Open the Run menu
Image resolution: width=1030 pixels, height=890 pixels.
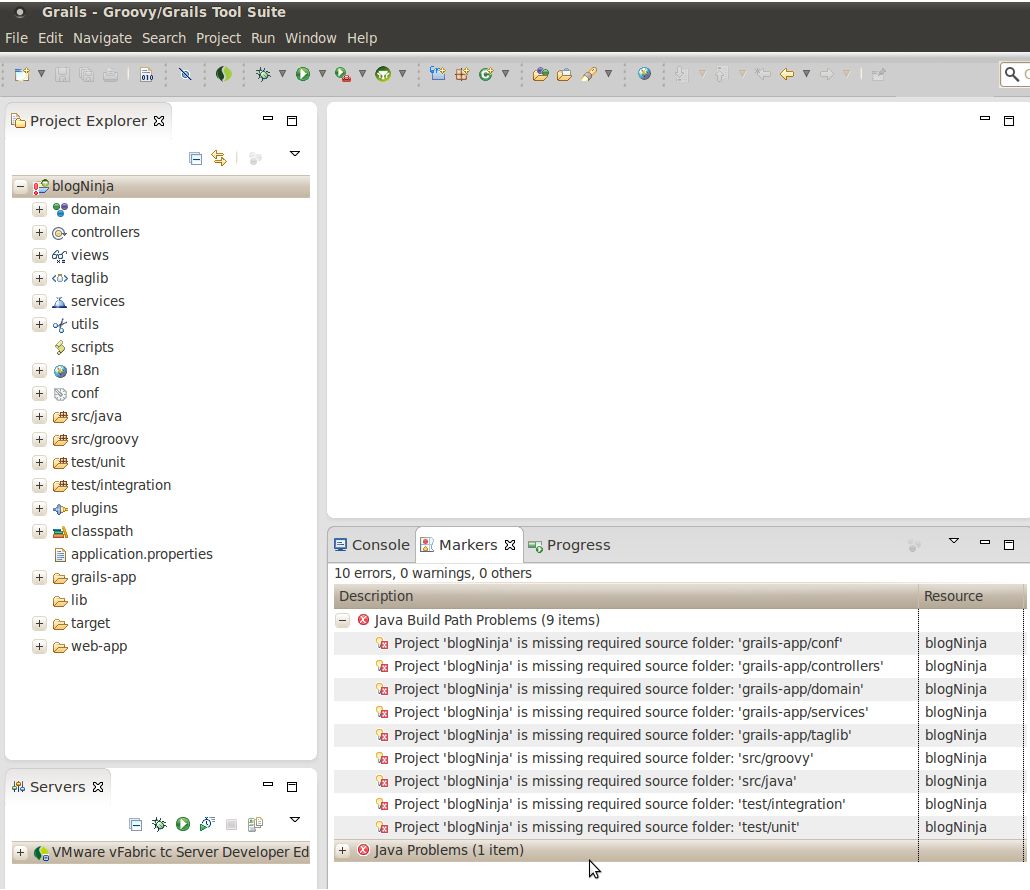click(x=263, y=38)
